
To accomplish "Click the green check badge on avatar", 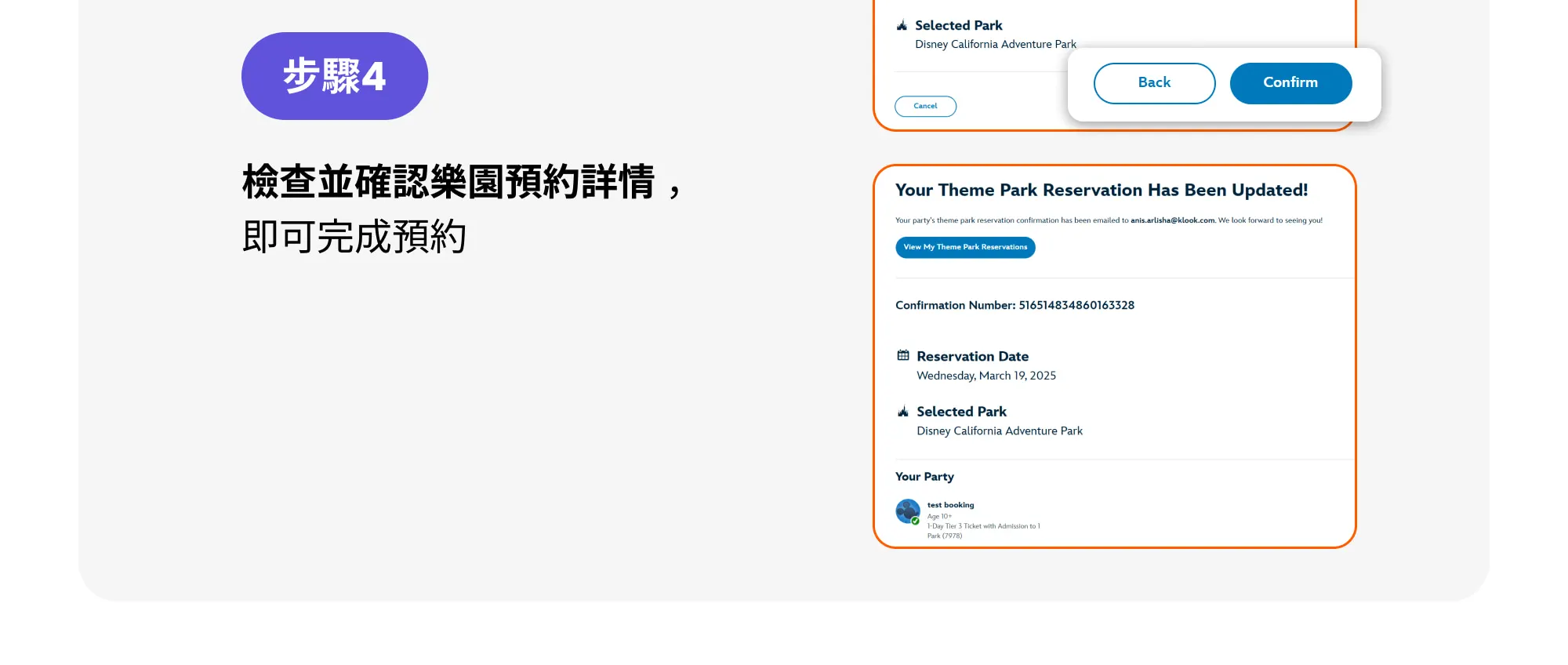I will click(915, 521).
